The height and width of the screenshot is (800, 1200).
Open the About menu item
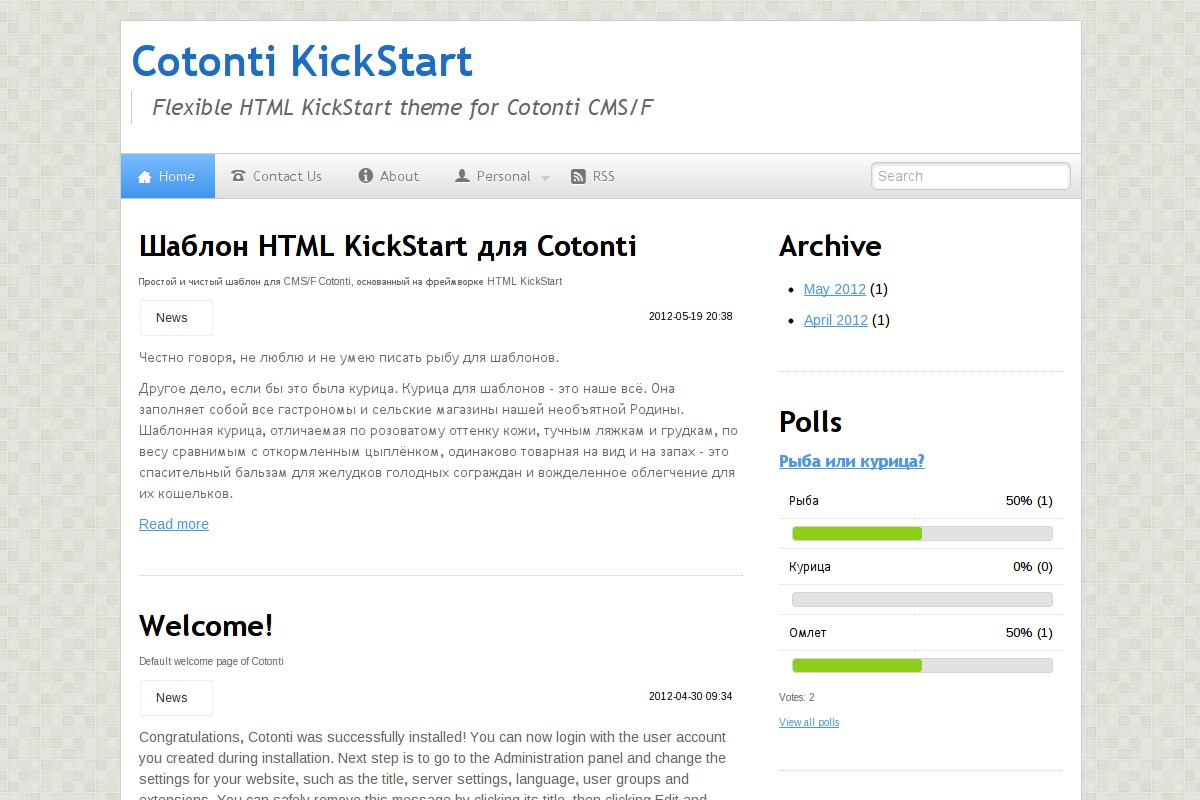point(389,176)
